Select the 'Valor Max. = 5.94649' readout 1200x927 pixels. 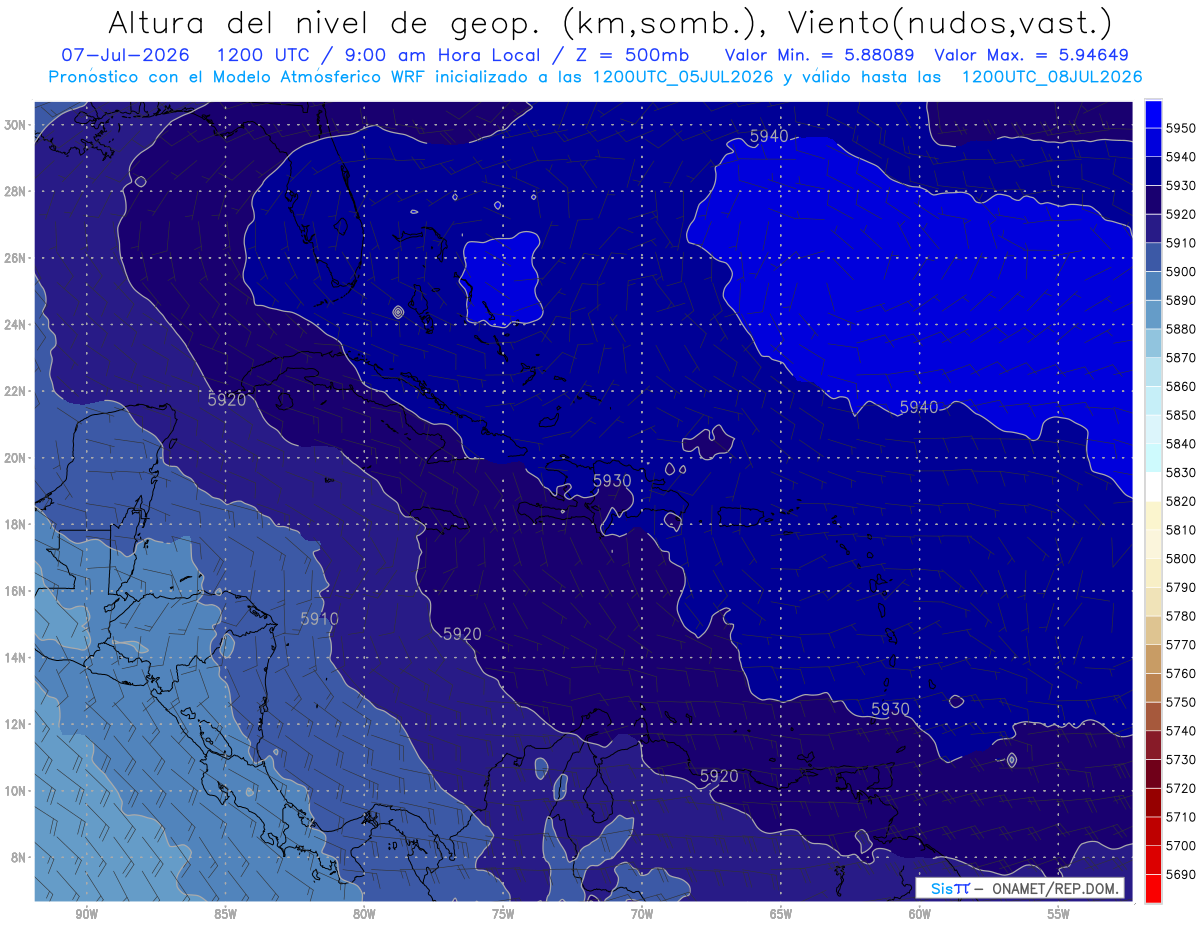[x=1032, y=54]
